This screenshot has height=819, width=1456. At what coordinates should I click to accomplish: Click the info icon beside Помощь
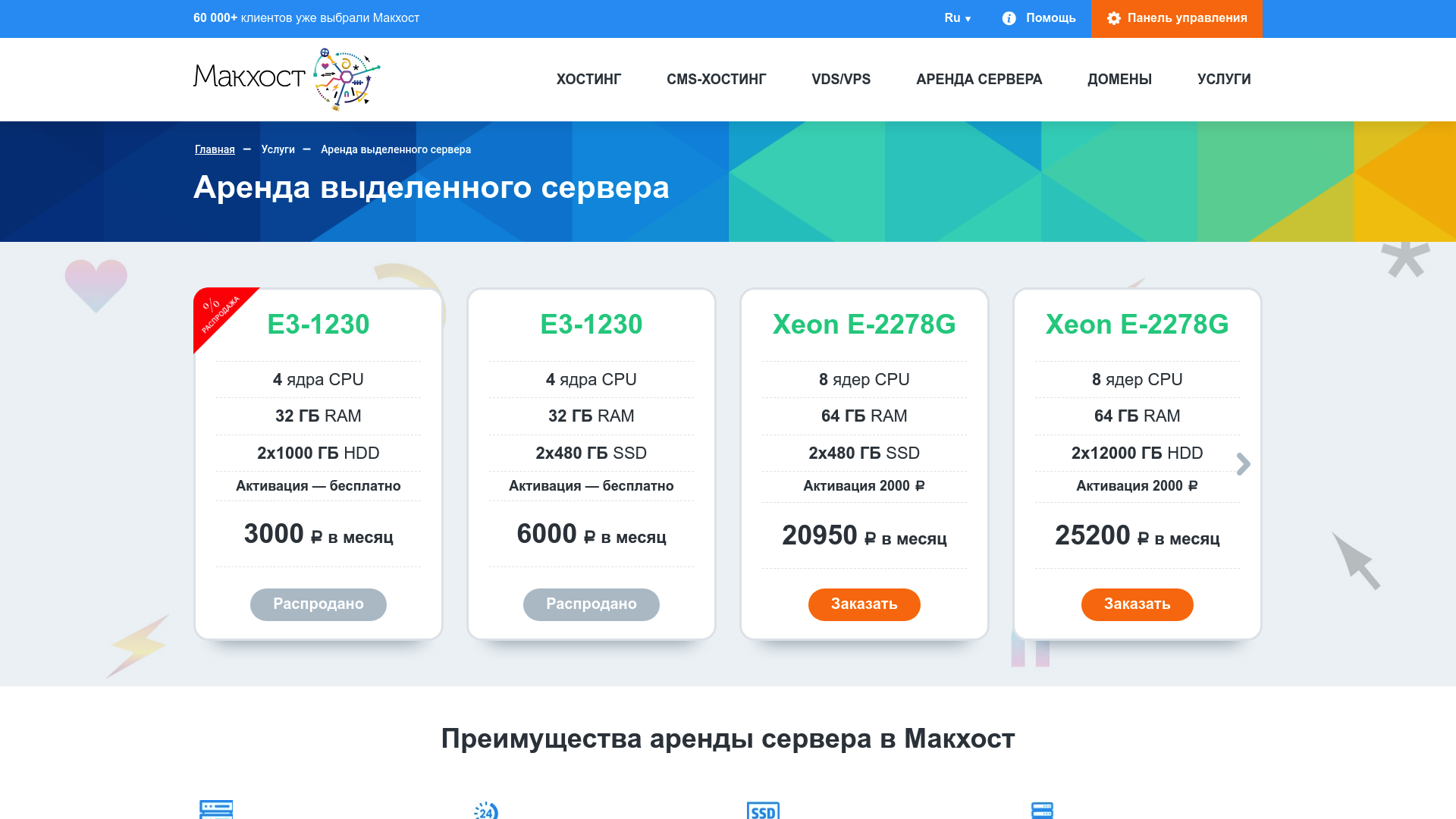1009,18
